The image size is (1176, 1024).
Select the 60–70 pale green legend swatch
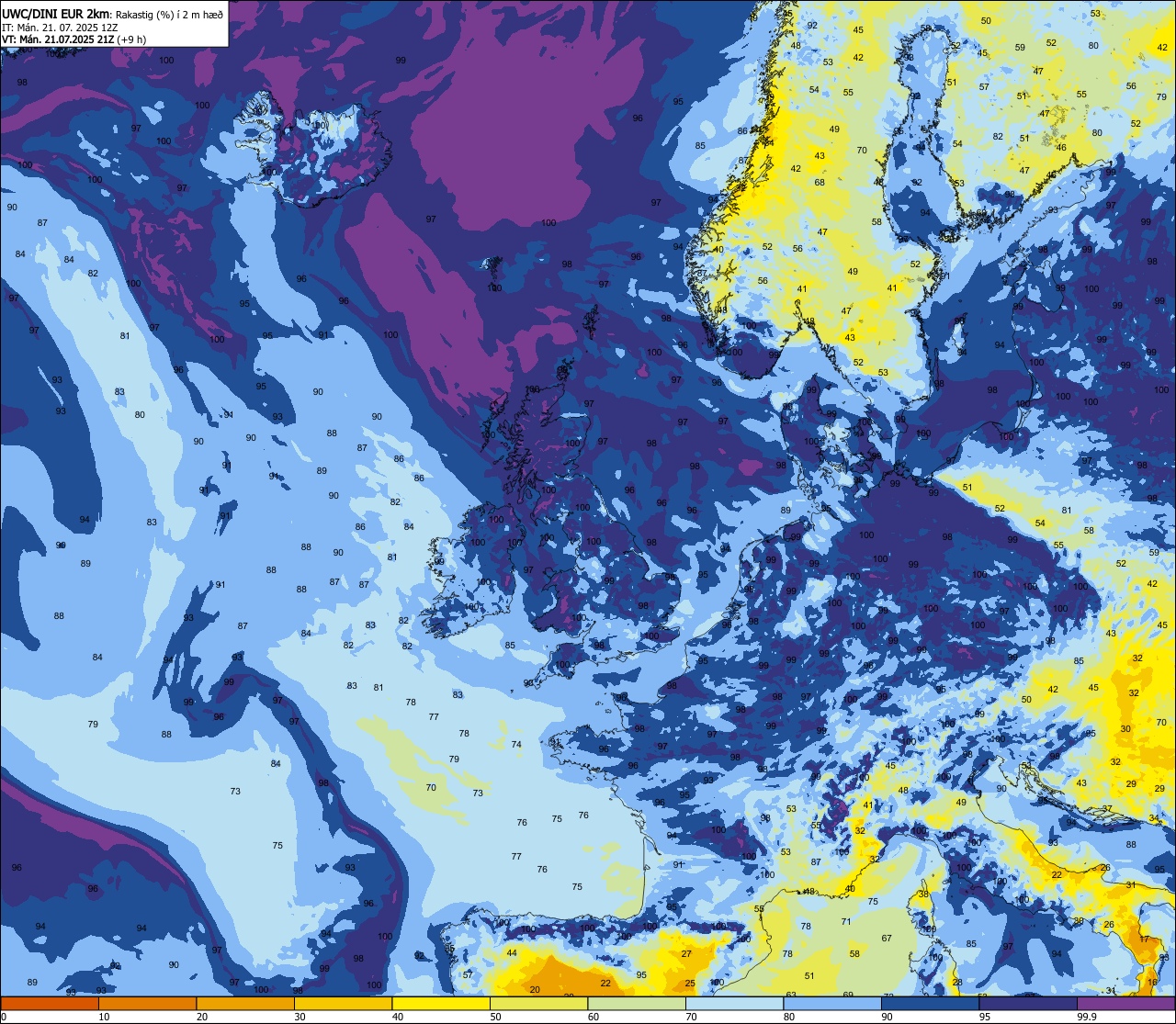click(637, 1003)
